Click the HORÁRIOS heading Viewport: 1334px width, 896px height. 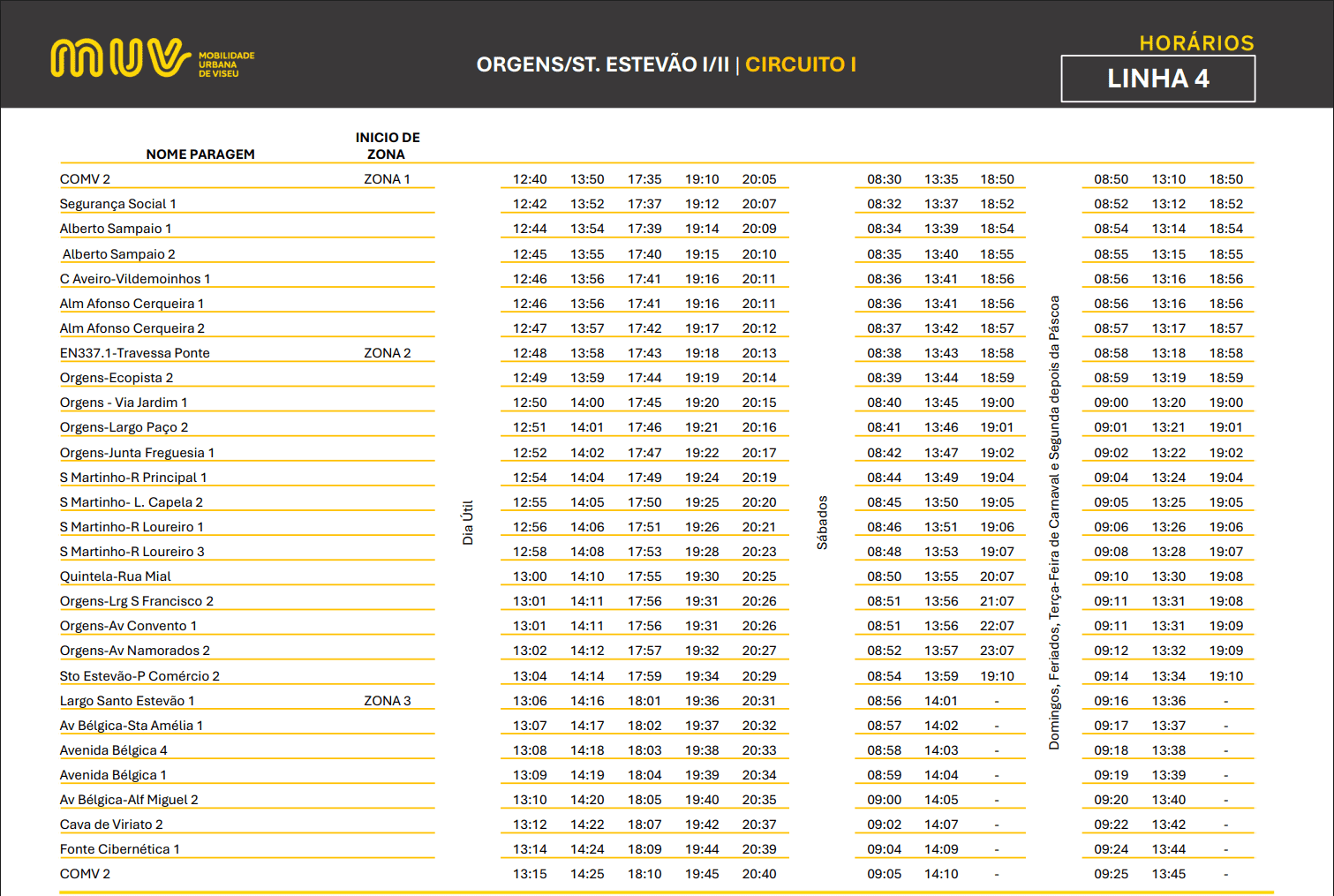[1196, 43]
